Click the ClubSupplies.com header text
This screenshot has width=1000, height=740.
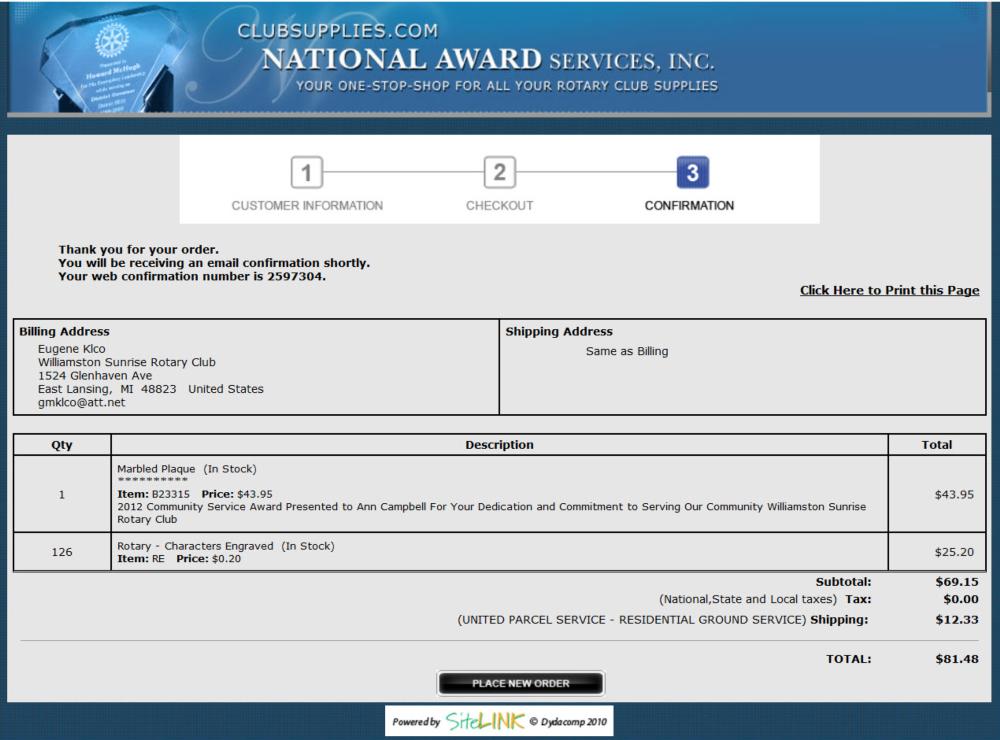click(337, 31)
